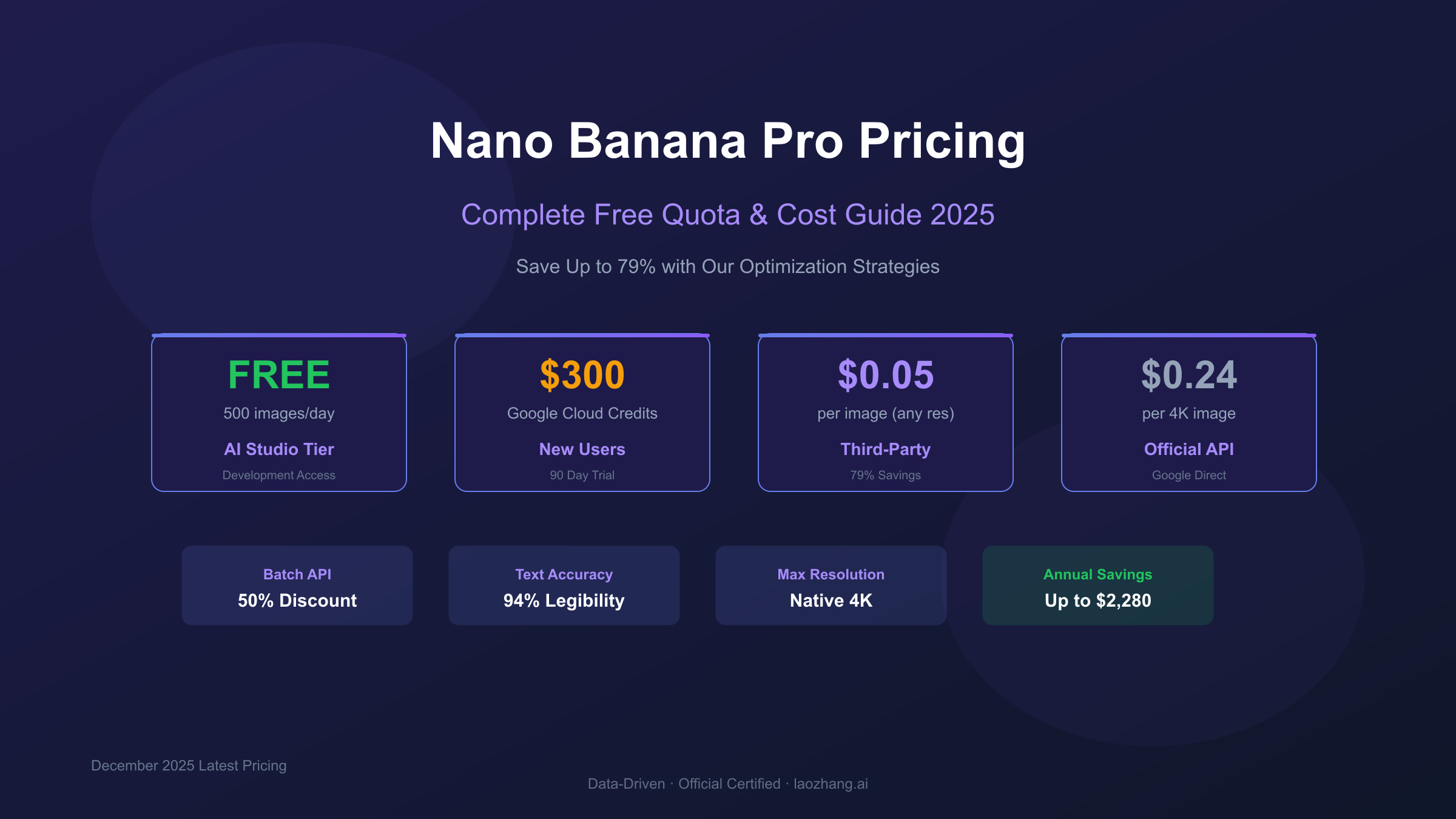Select the Complete Free Quota subtitle

point(727,215)
